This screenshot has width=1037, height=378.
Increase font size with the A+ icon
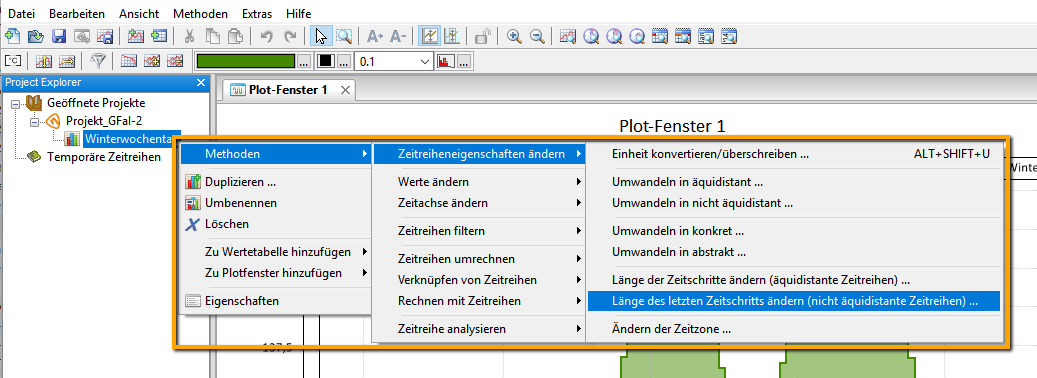[x=375, y=36]
